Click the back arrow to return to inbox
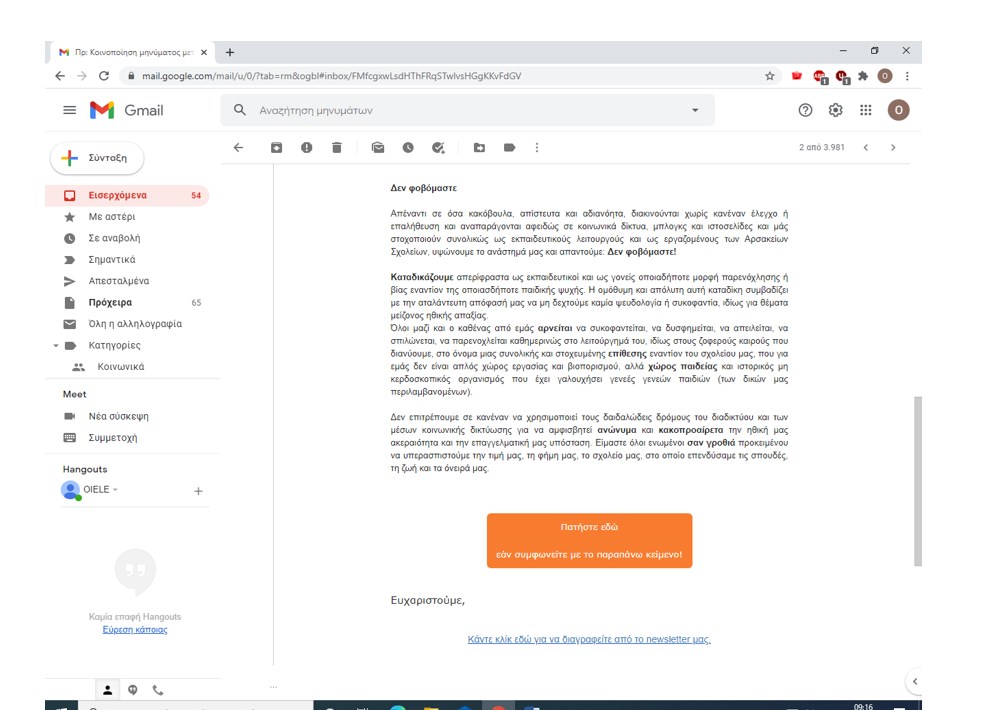Screen dimensions: 992x710 tap(238, 148)
